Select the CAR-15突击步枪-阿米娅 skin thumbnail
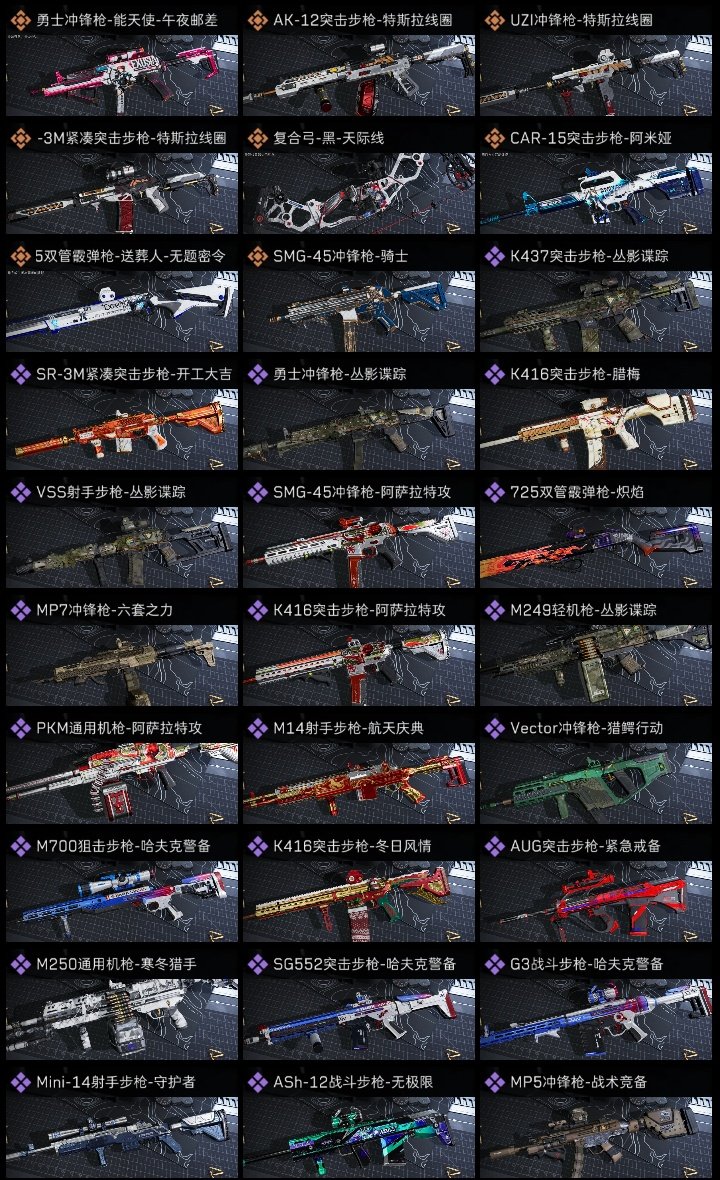 click(596, 193)
